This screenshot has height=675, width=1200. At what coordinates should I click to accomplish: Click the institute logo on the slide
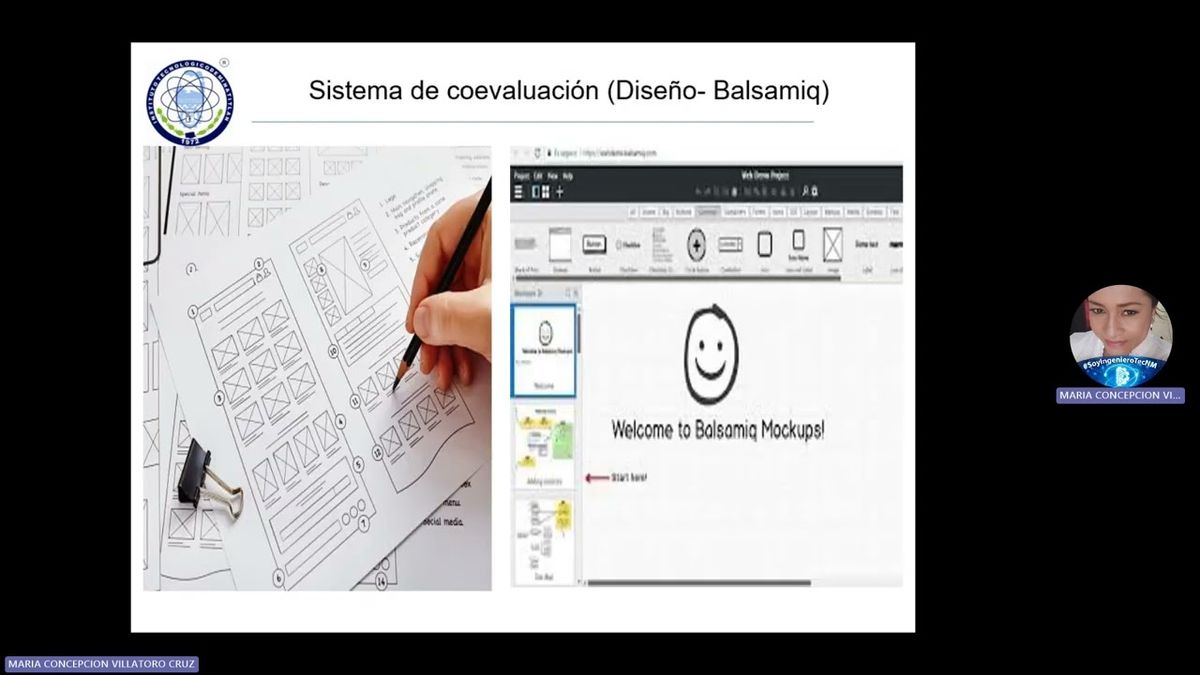190,100
